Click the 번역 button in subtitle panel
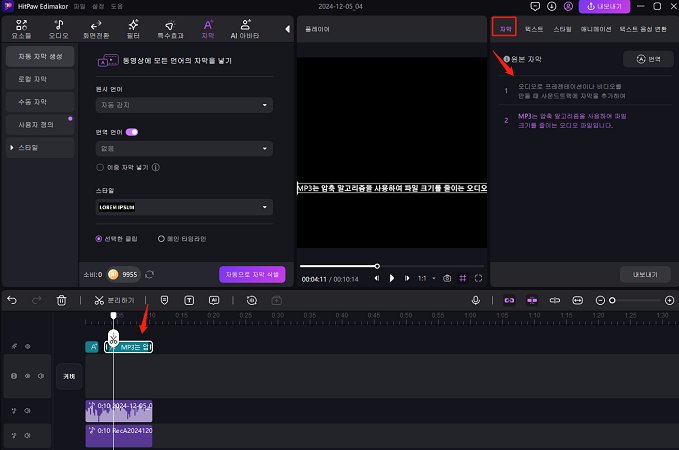This screenshot has width=679, height=450. coord(648,60)
